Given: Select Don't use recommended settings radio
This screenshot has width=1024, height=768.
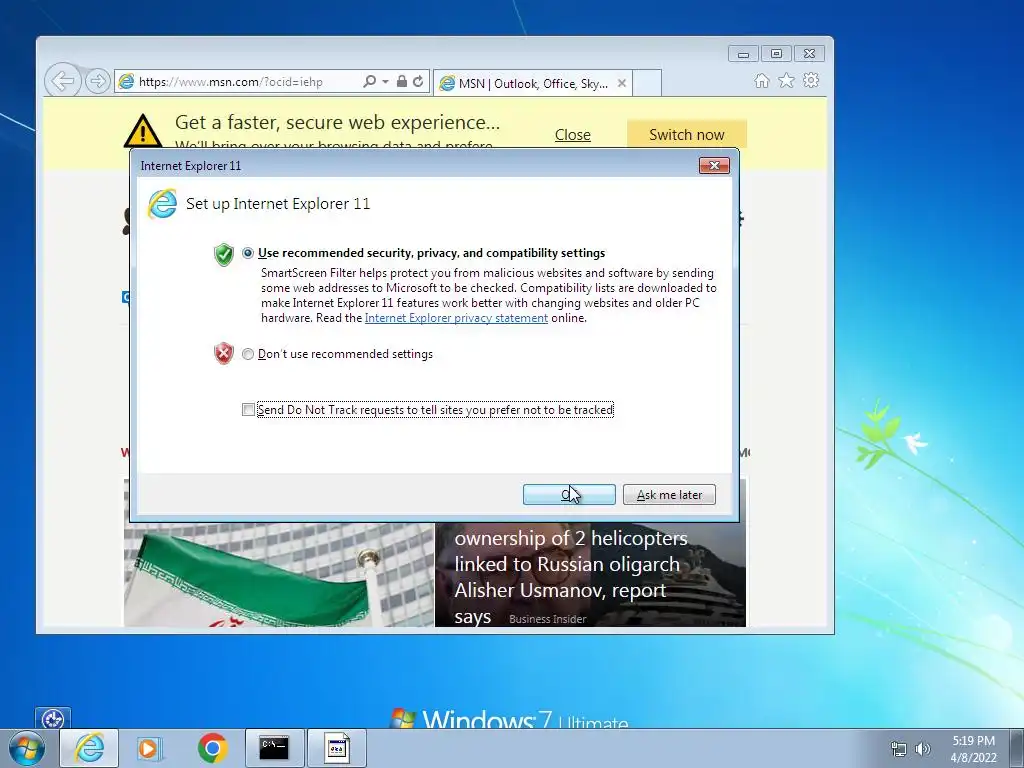Looking at the screenshot, I should (x=248, y=354).
